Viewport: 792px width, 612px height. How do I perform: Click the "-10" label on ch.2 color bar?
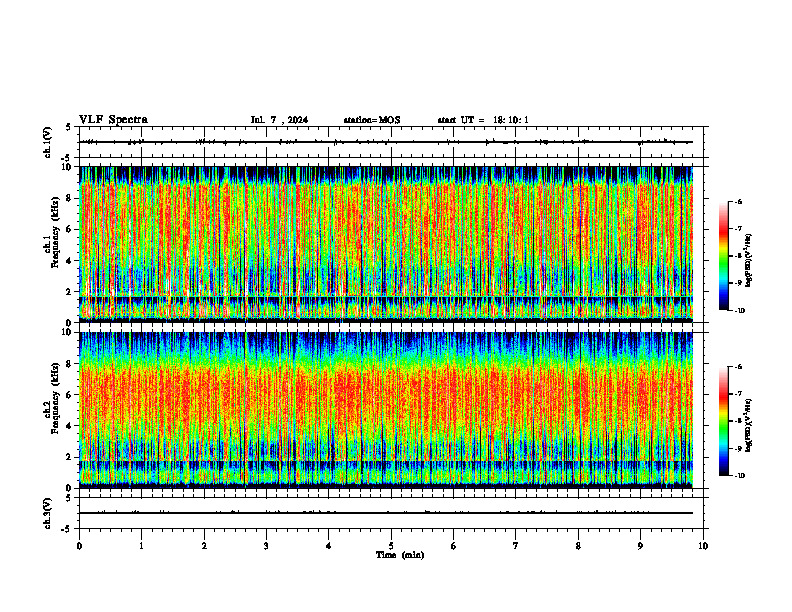click(x=739, y=475)
